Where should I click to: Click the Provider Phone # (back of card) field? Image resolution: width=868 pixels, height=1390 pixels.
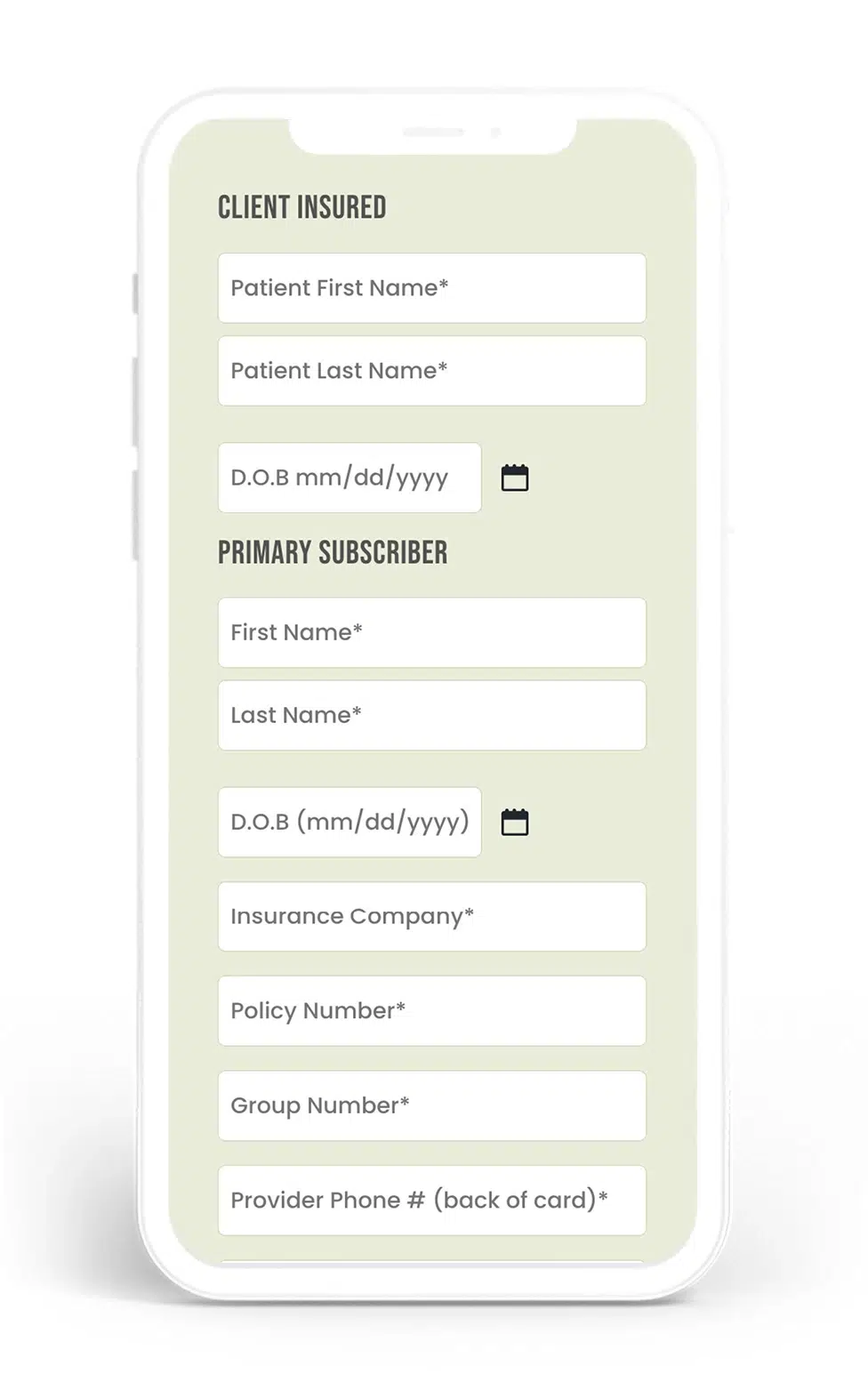click(432, 1201)
